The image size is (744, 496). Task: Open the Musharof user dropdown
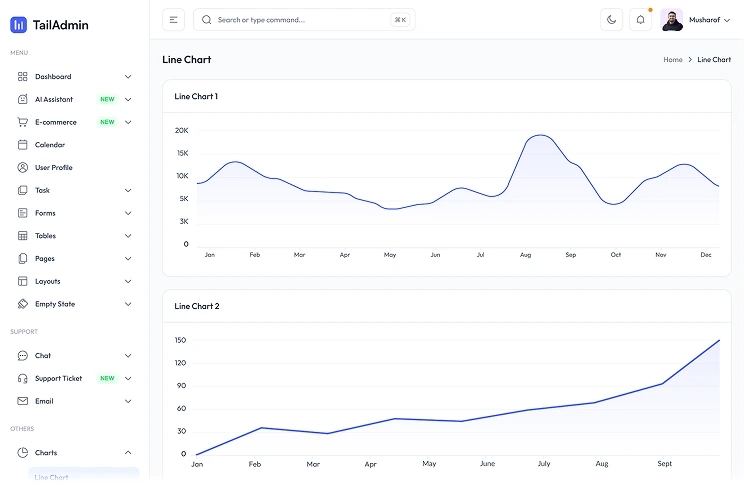point(696,20)
